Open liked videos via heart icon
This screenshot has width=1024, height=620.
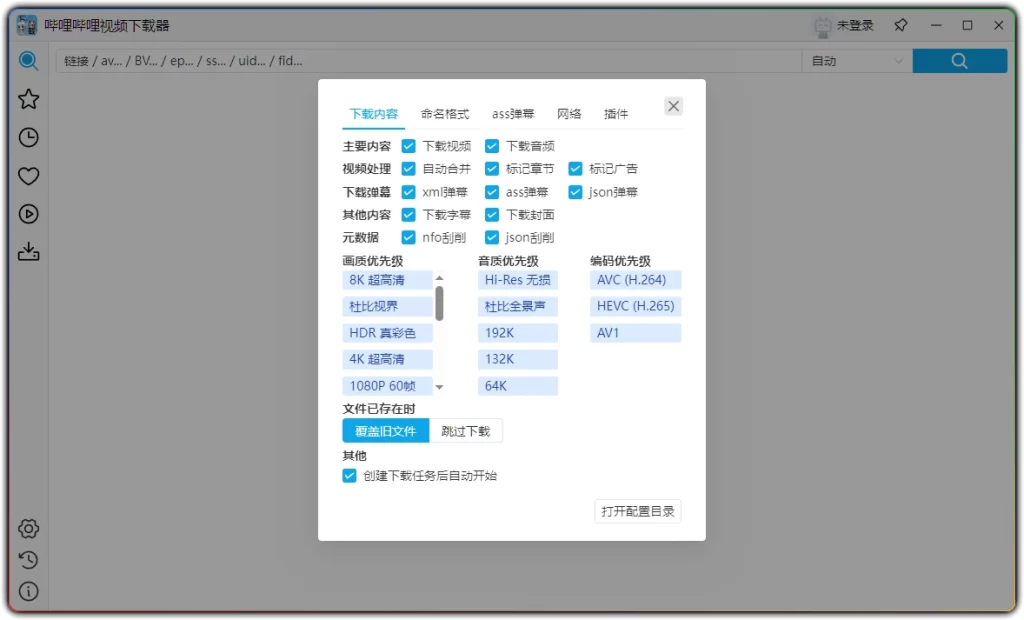tap(28, 175)
